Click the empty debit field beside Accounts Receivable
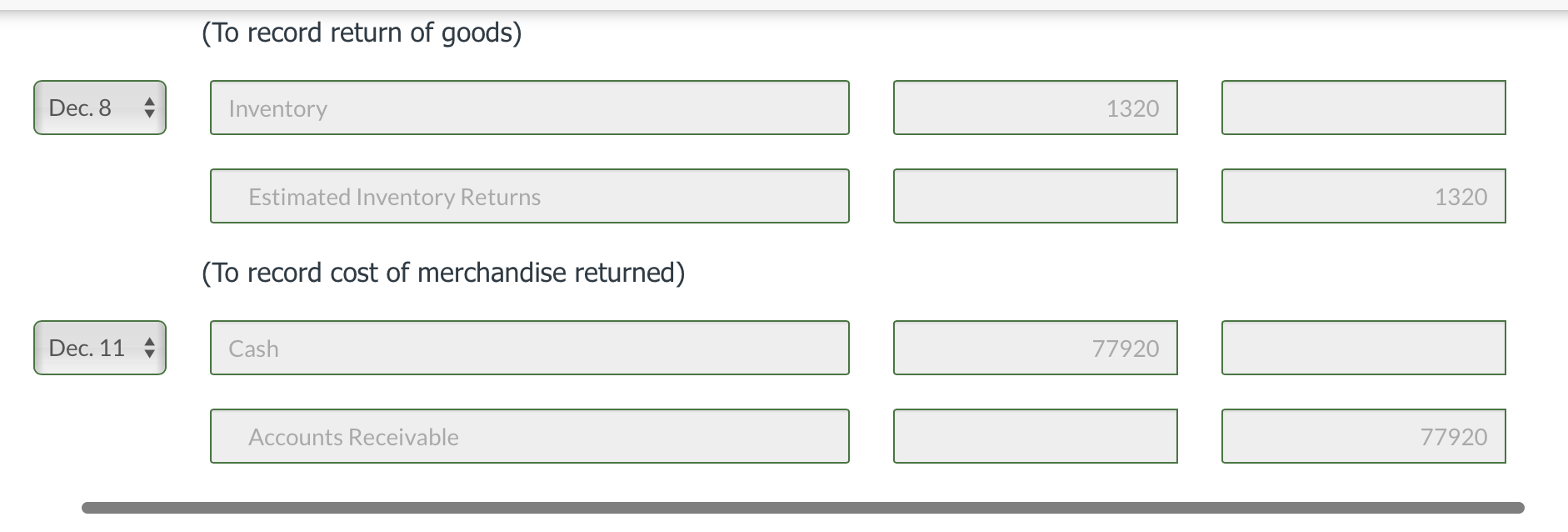Screen dimensions: 1568x532 pos(1034,435)
